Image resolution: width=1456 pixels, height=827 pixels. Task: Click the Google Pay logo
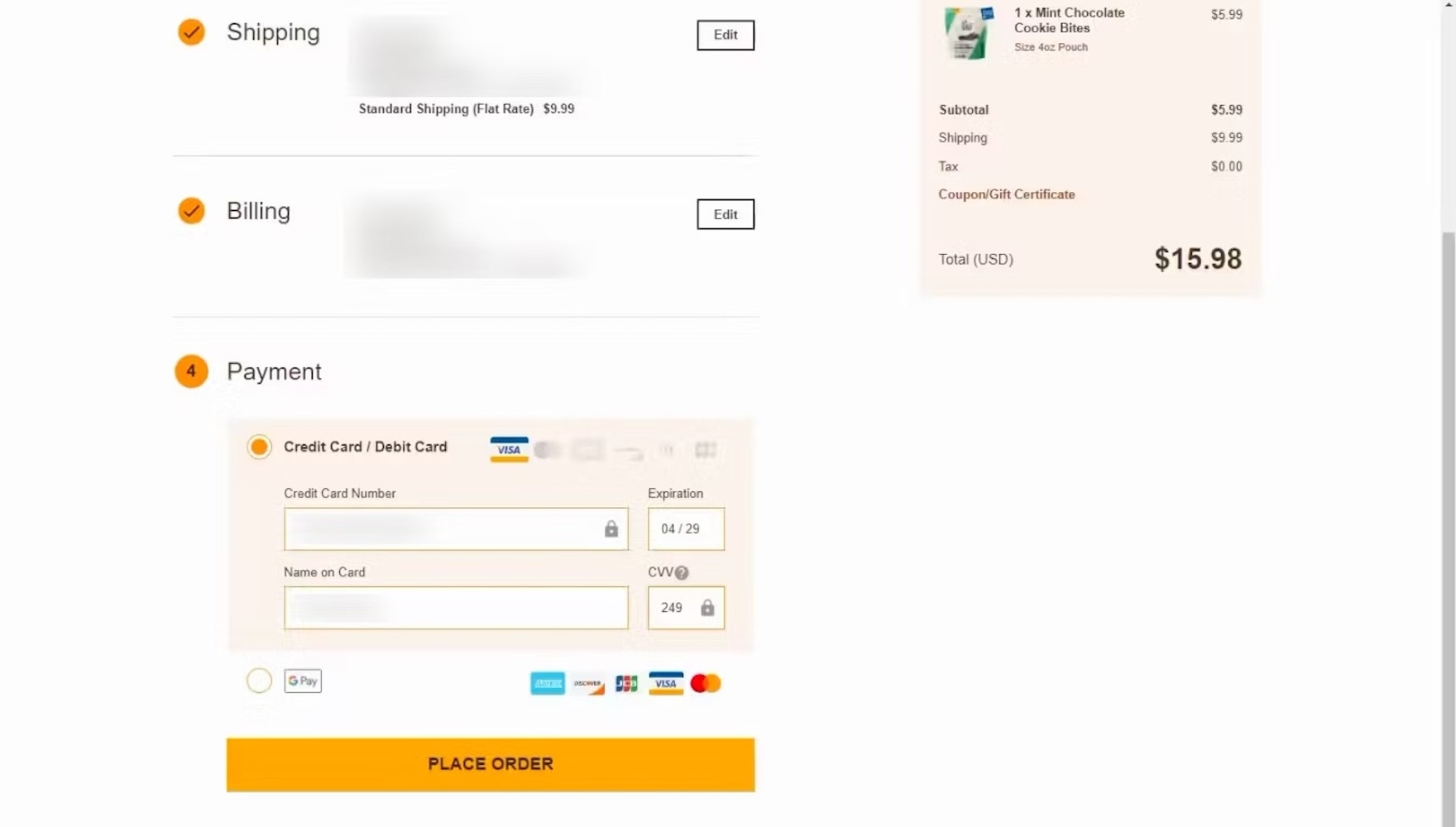click(x=303, y=681)
